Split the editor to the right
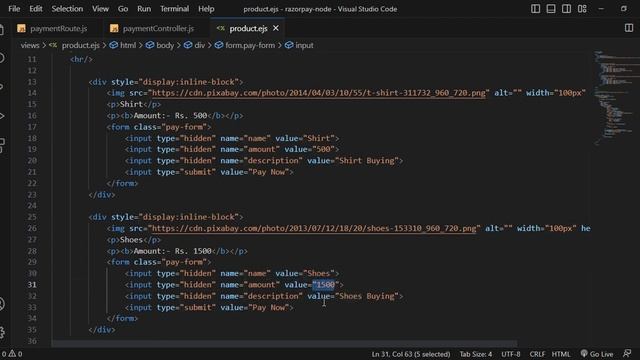This screenshot has width=640, height=360. tap(629, 28)
